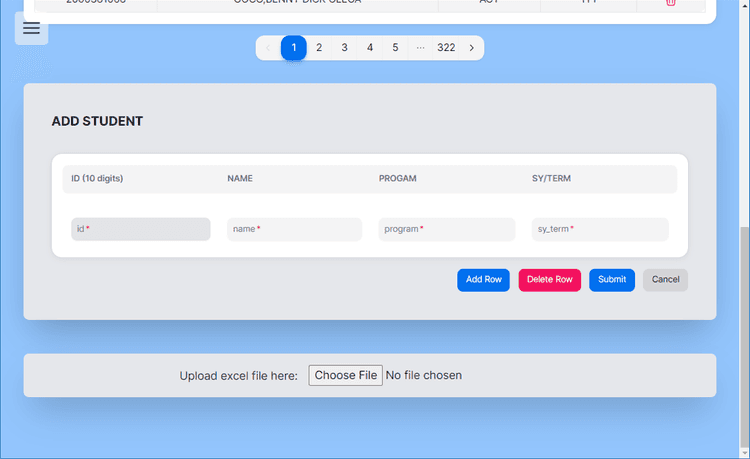Jump to page 2

coord(319,48)
